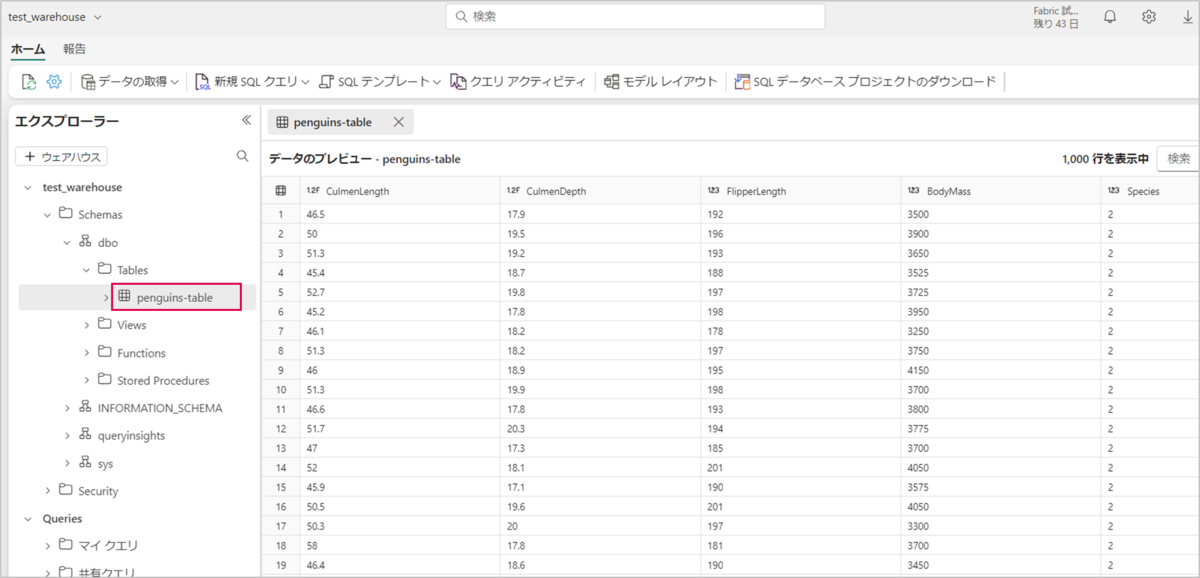Click the 検索 button beside row count

point(1179,158)
